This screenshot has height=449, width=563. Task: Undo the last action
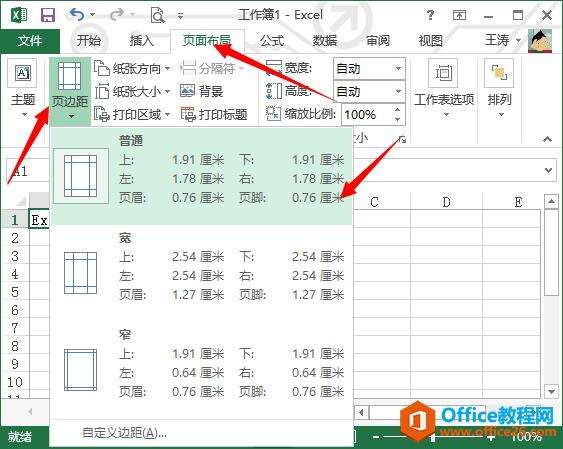77,15
